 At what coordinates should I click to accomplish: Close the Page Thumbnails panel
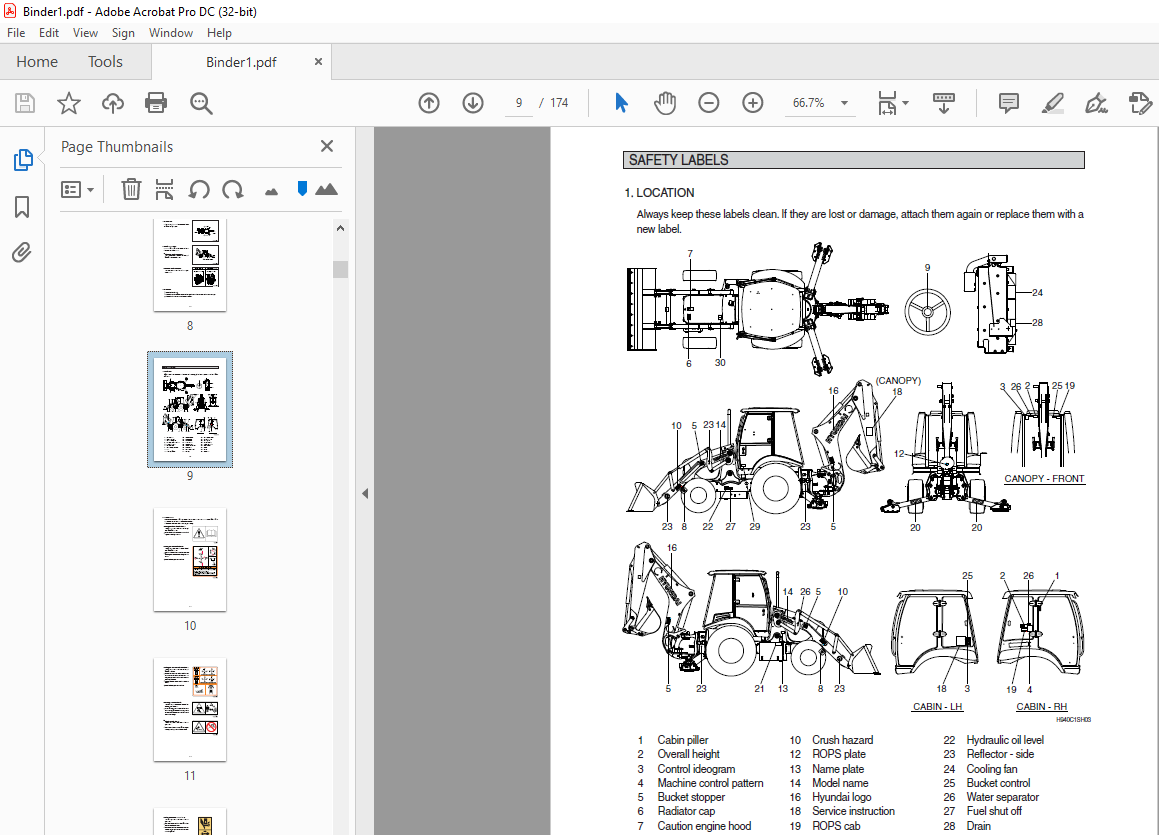[x=327, y=146]
